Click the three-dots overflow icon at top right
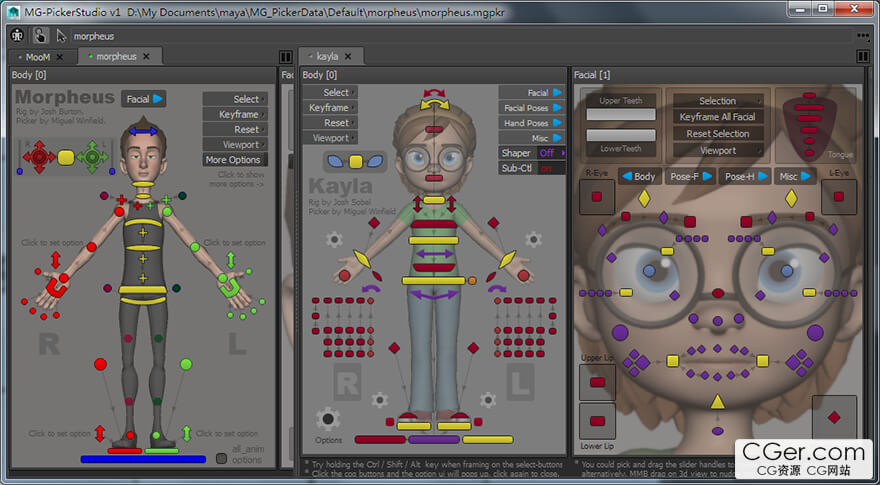The height and width of the screenshot is (485, 880). (863, 36)
